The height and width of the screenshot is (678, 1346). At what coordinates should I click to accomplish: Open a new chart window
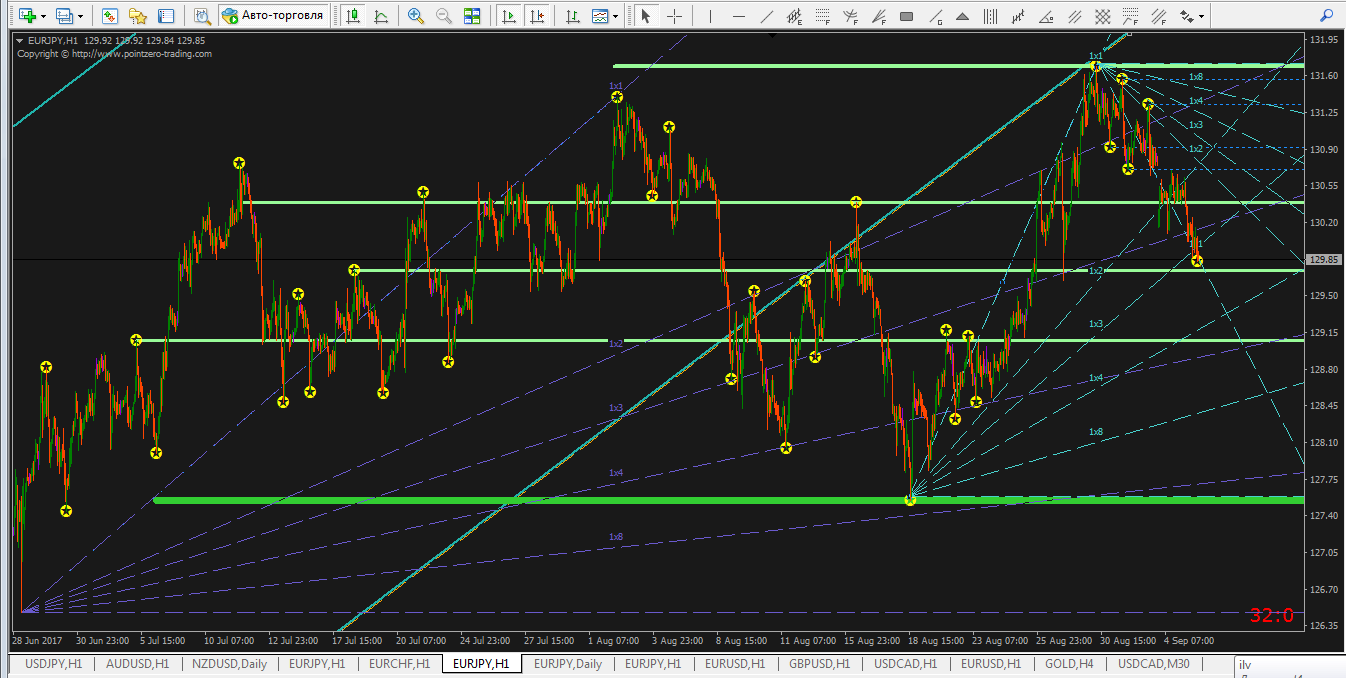point(26,16)
